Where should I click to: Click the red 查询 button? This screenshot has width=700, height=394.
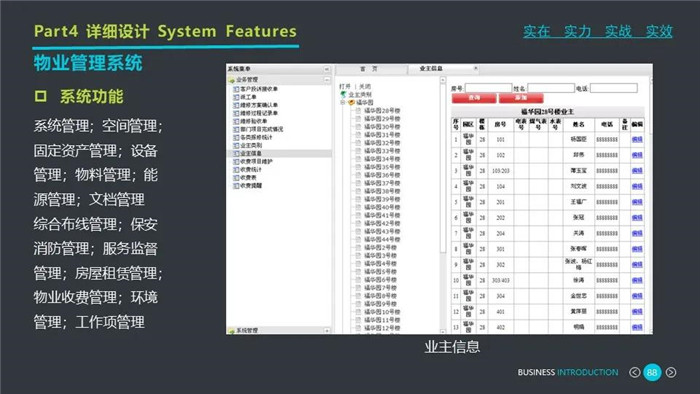pos(474,98)
